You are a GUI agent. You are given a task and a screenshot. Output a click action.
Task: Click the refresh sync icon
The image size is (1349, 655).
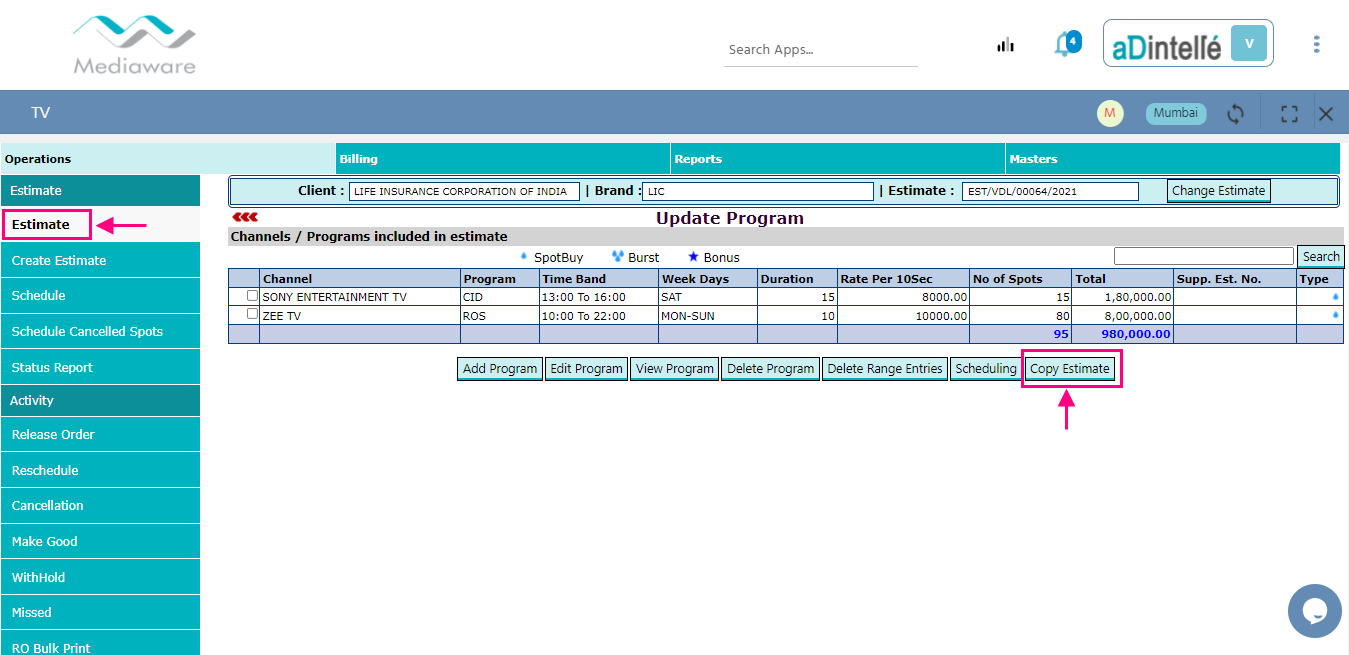point(1236,114)
